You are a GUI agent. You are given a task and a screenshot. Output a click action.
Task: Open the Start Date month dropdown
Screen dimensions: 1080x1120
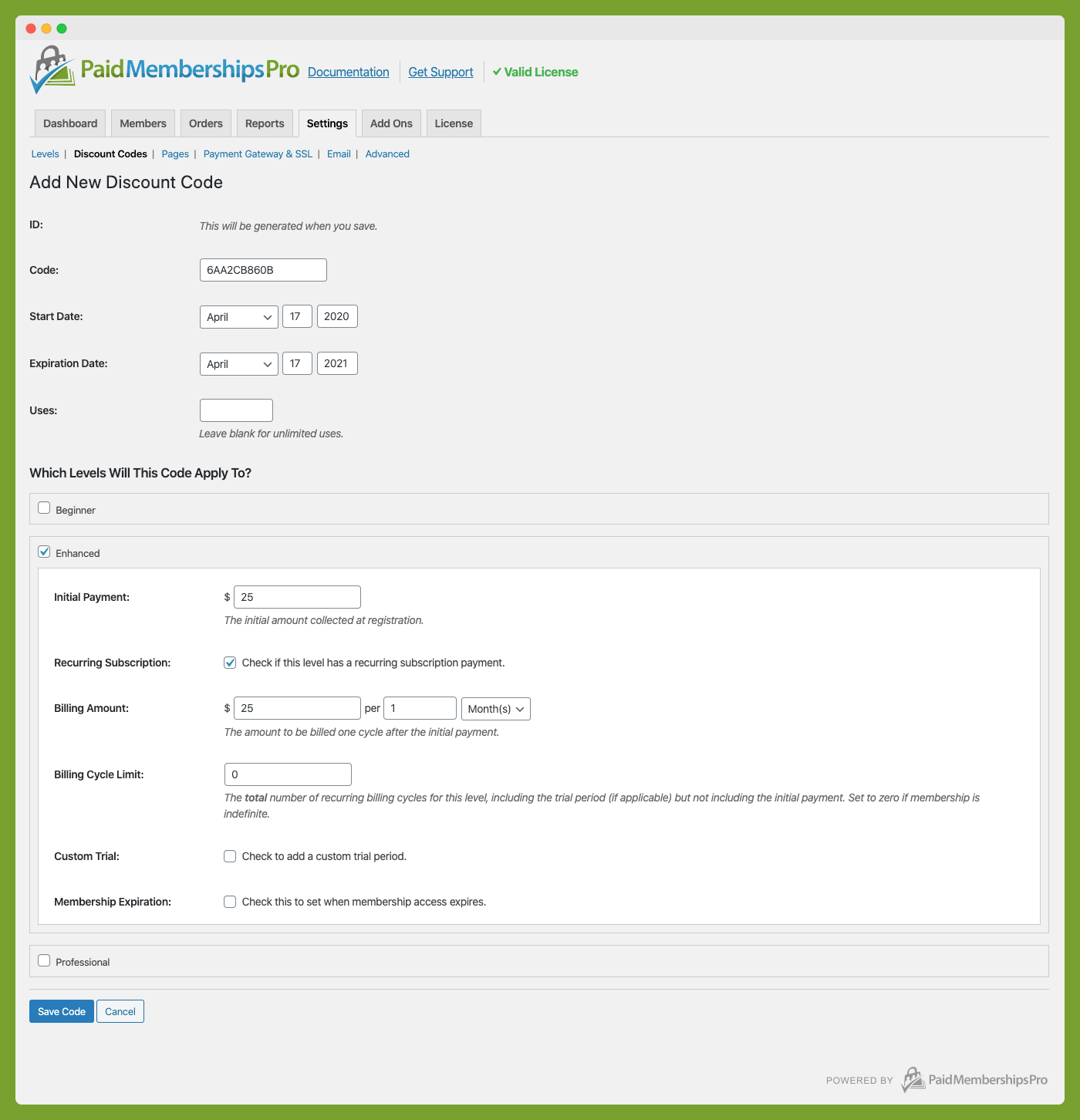point(239,317)
